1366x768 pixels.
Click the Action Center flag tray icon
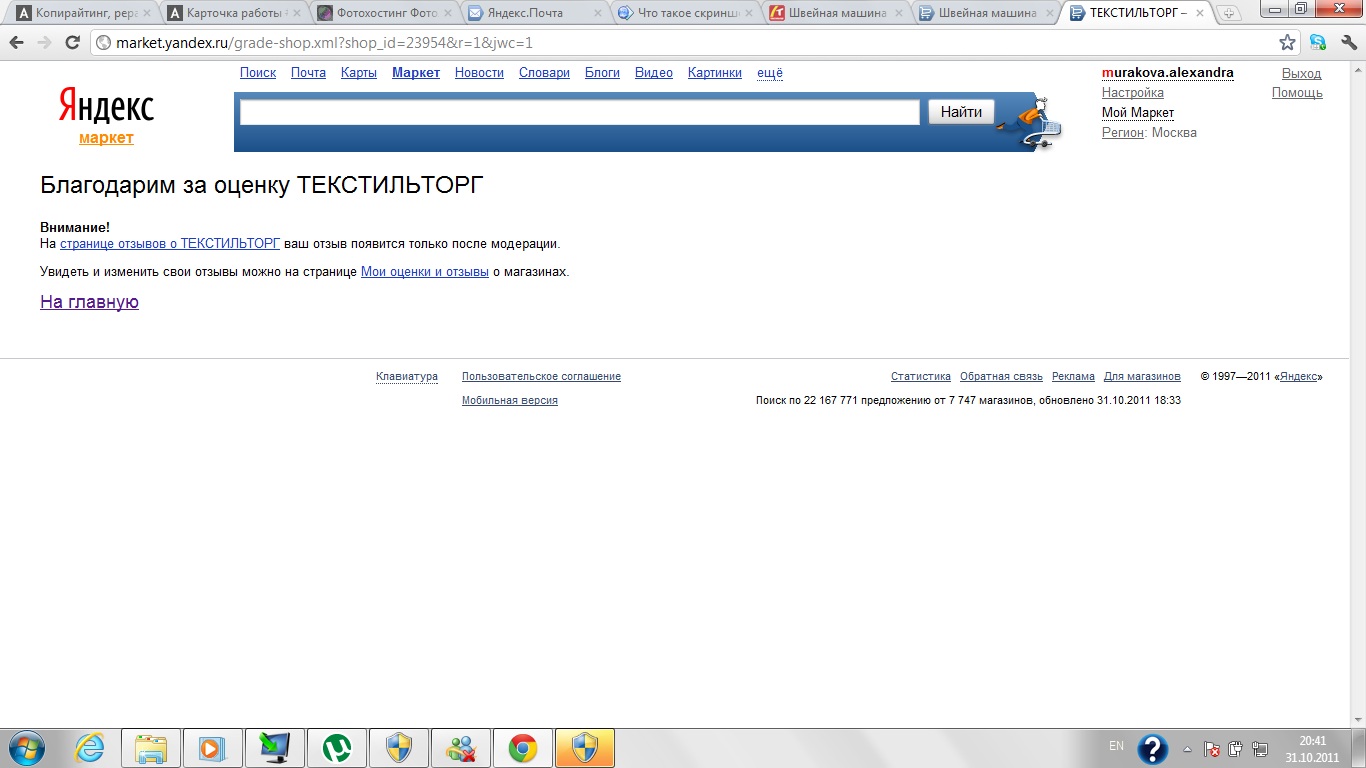(1211, 748)
